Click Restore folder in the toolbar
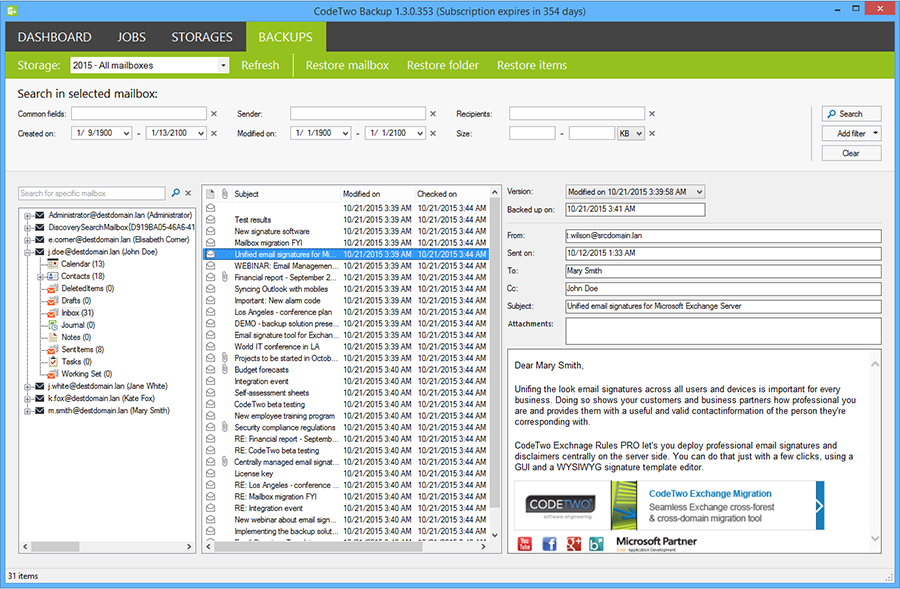 443,65
